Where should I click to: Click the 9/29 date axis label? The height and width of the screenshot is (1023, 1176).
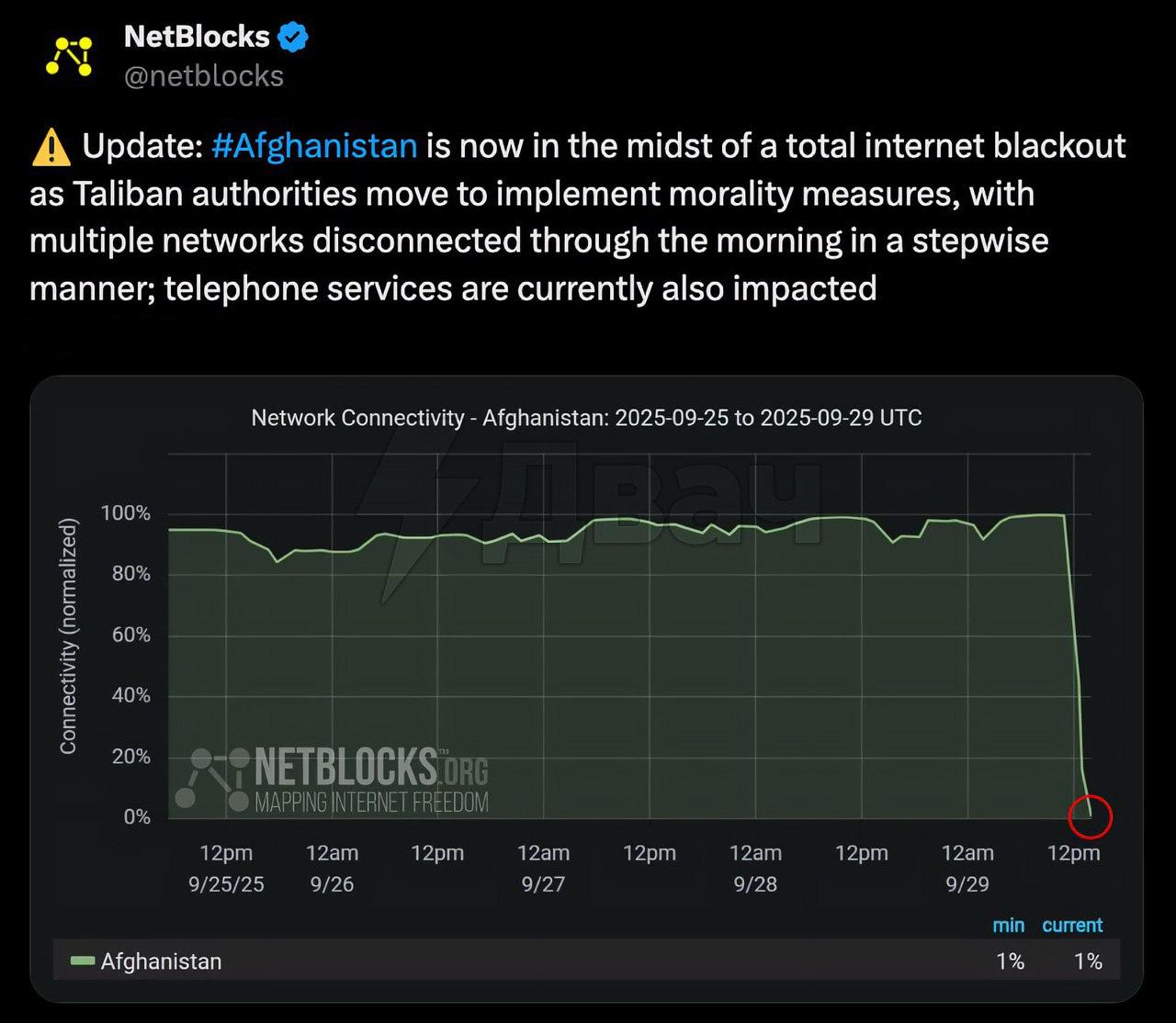pos(967,884)
